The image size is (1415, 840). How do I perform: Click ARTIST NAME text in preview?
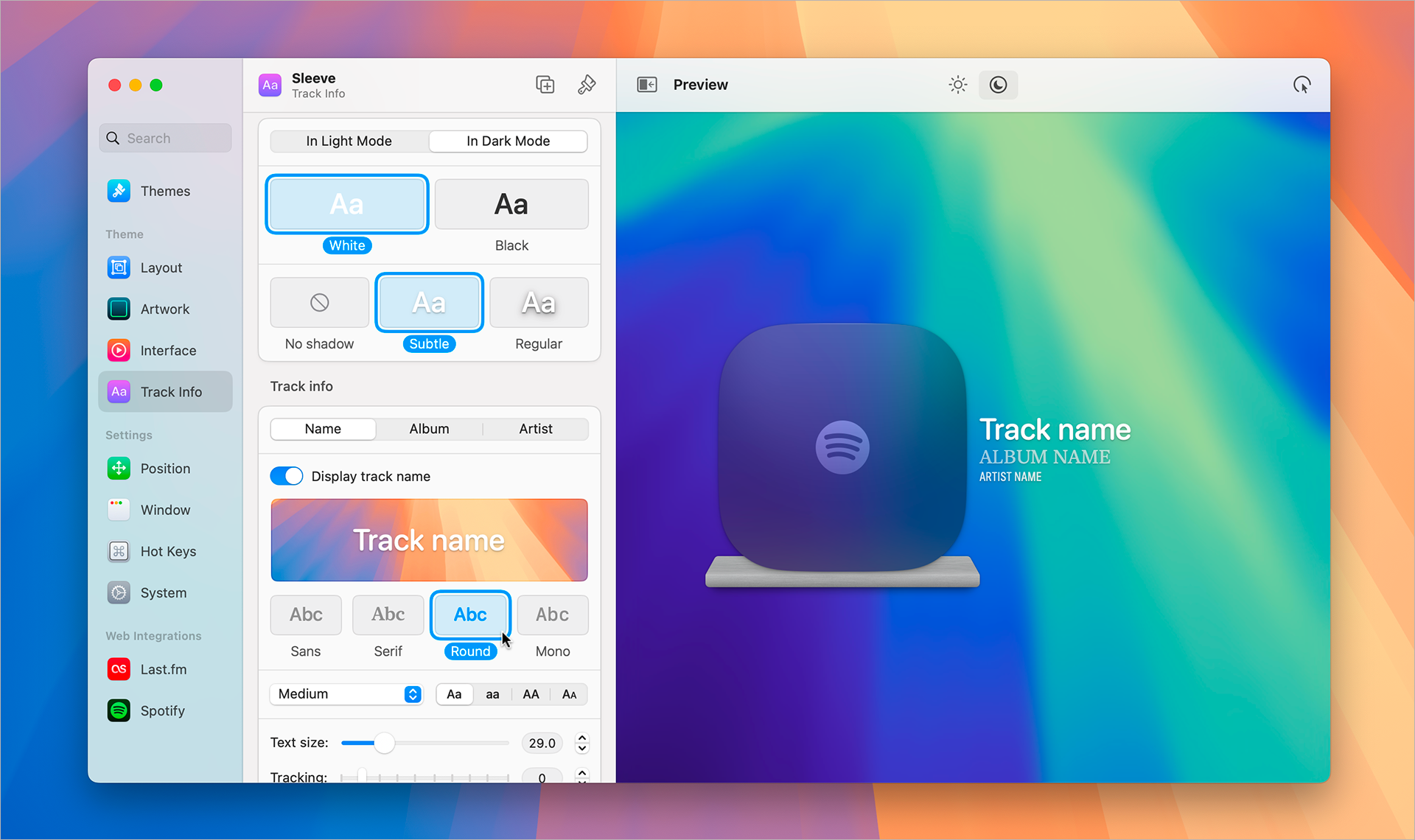pos(1010,477)
